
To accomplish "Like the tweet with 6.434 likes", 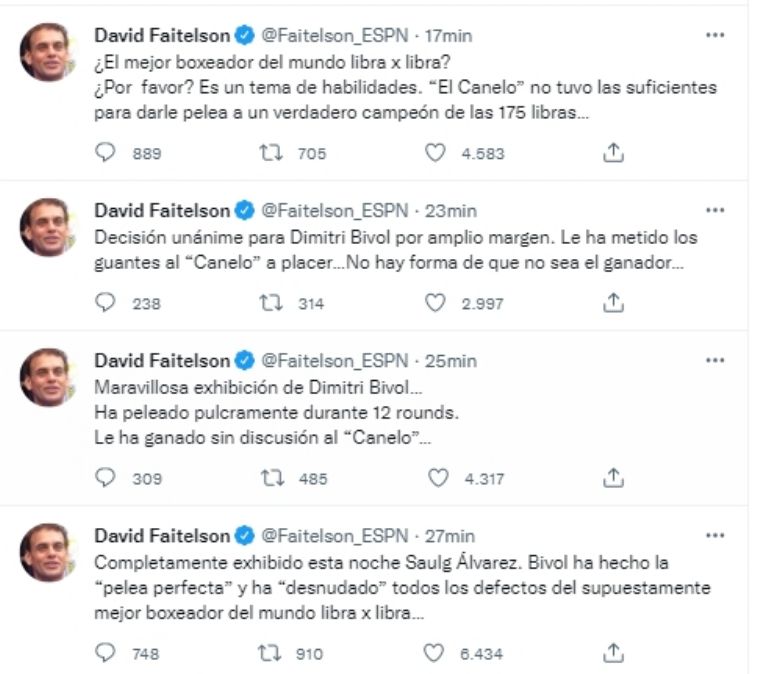I will 434,653.
